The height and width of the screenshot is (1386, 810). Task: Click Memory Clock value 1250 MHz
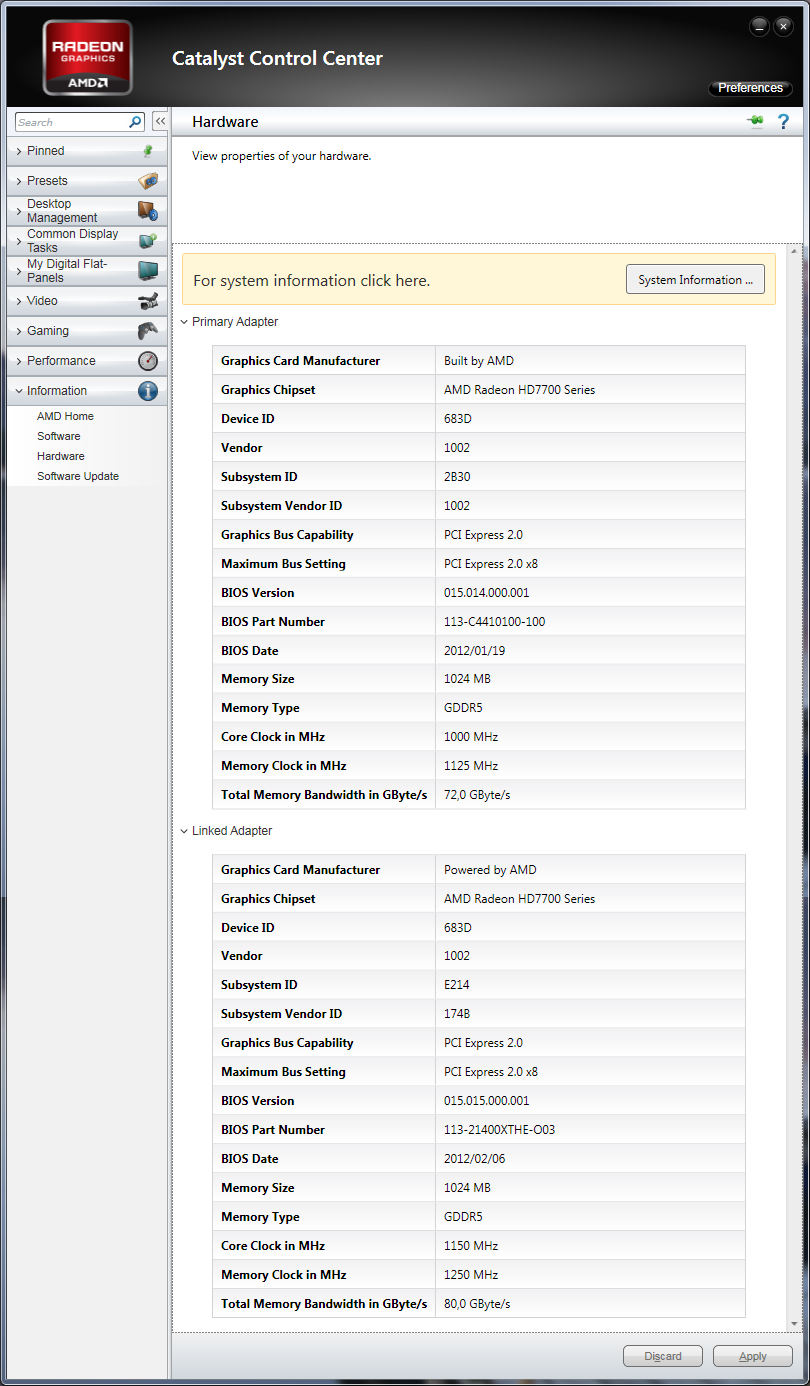(471, 1275)
